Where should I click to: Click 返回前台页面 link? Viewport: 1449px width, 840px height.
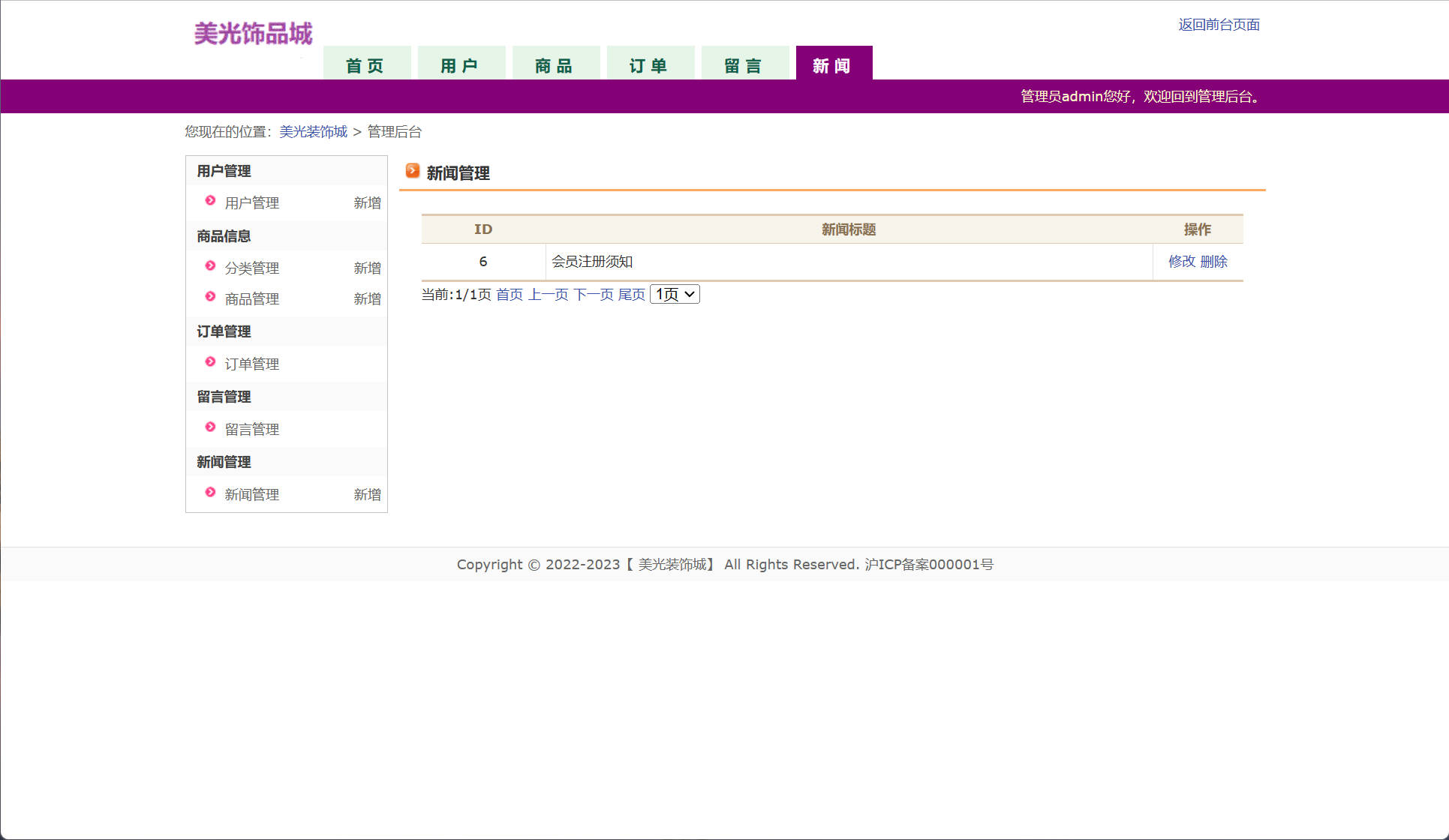point(1219,25)
